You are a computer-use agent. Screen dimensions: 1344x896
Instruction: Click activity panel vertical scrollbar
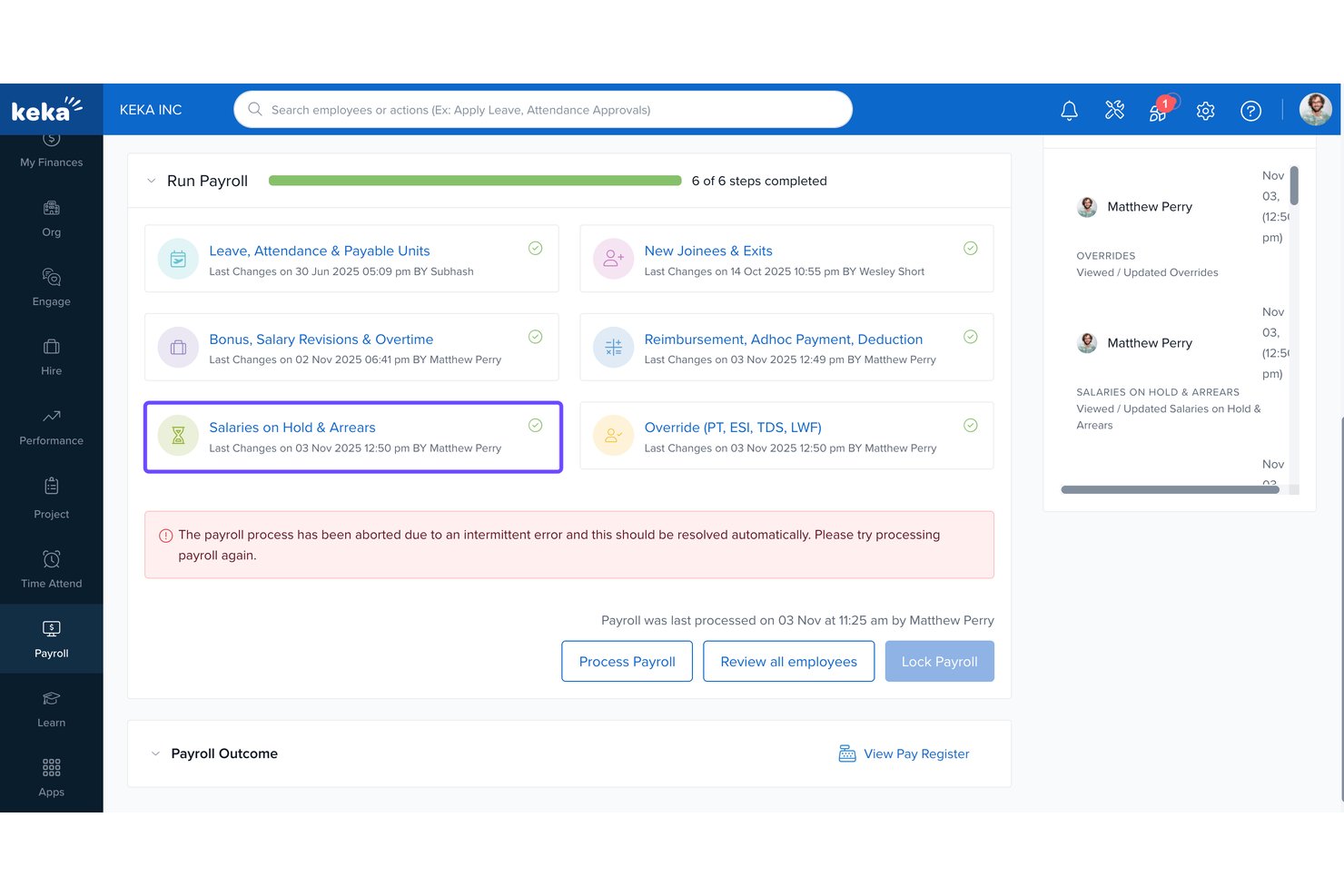1294,185
